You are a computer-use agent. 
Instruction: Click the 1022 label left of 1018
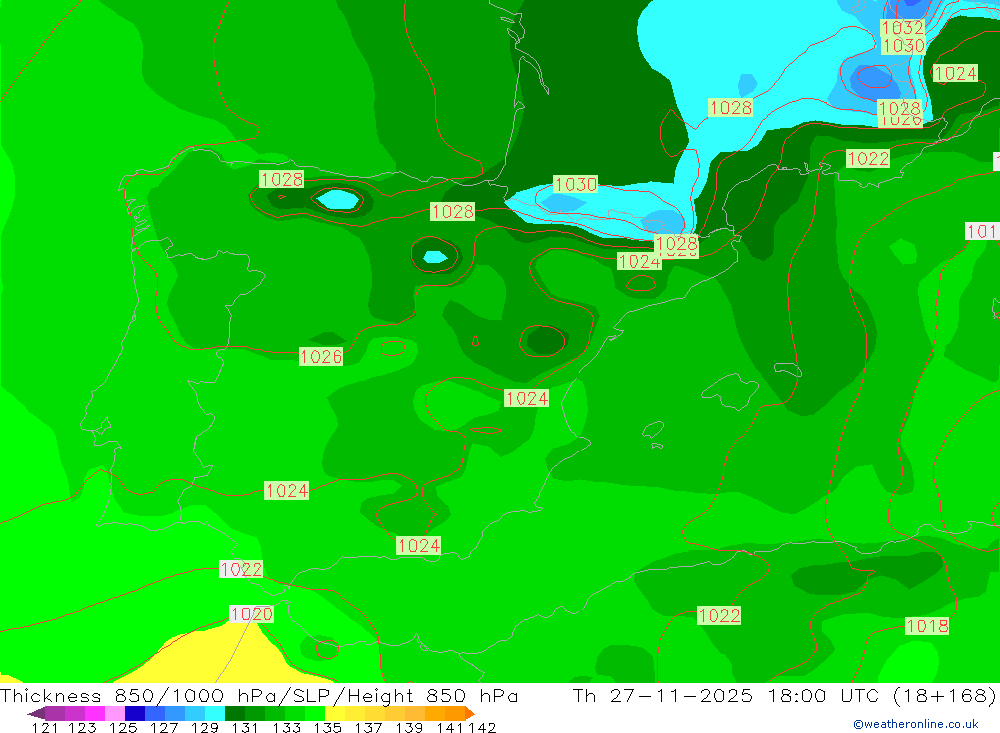(719, 616)
